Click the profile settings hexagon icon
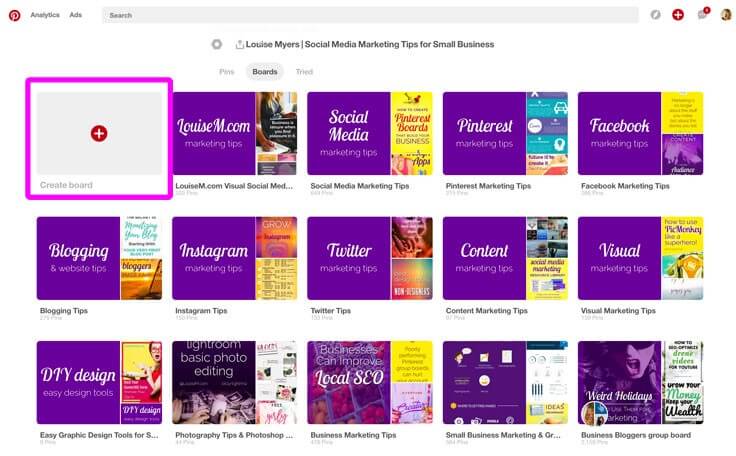This screenshot has height=456, width=736. pos(217,44)
